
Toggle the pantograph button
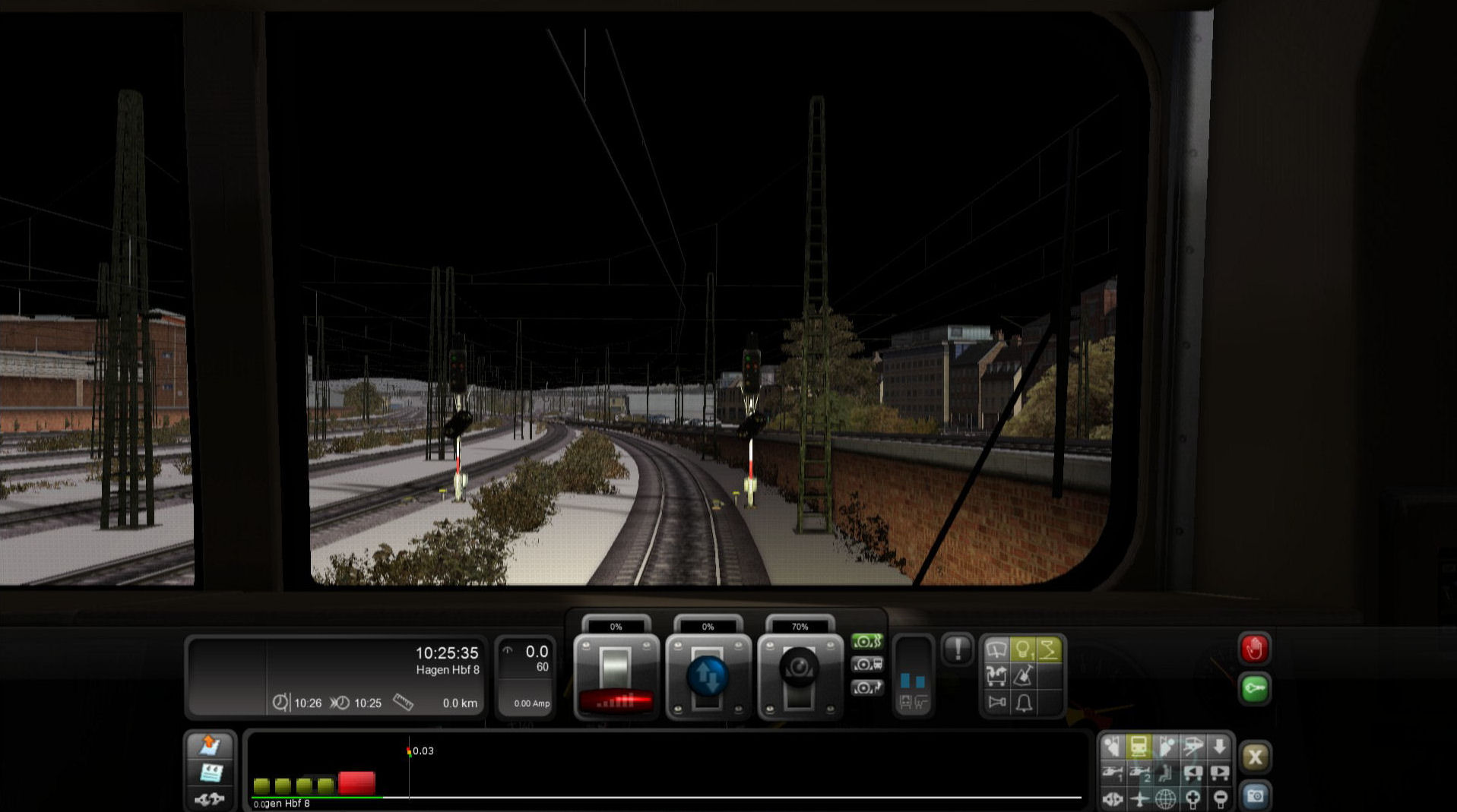(1049, 650)
